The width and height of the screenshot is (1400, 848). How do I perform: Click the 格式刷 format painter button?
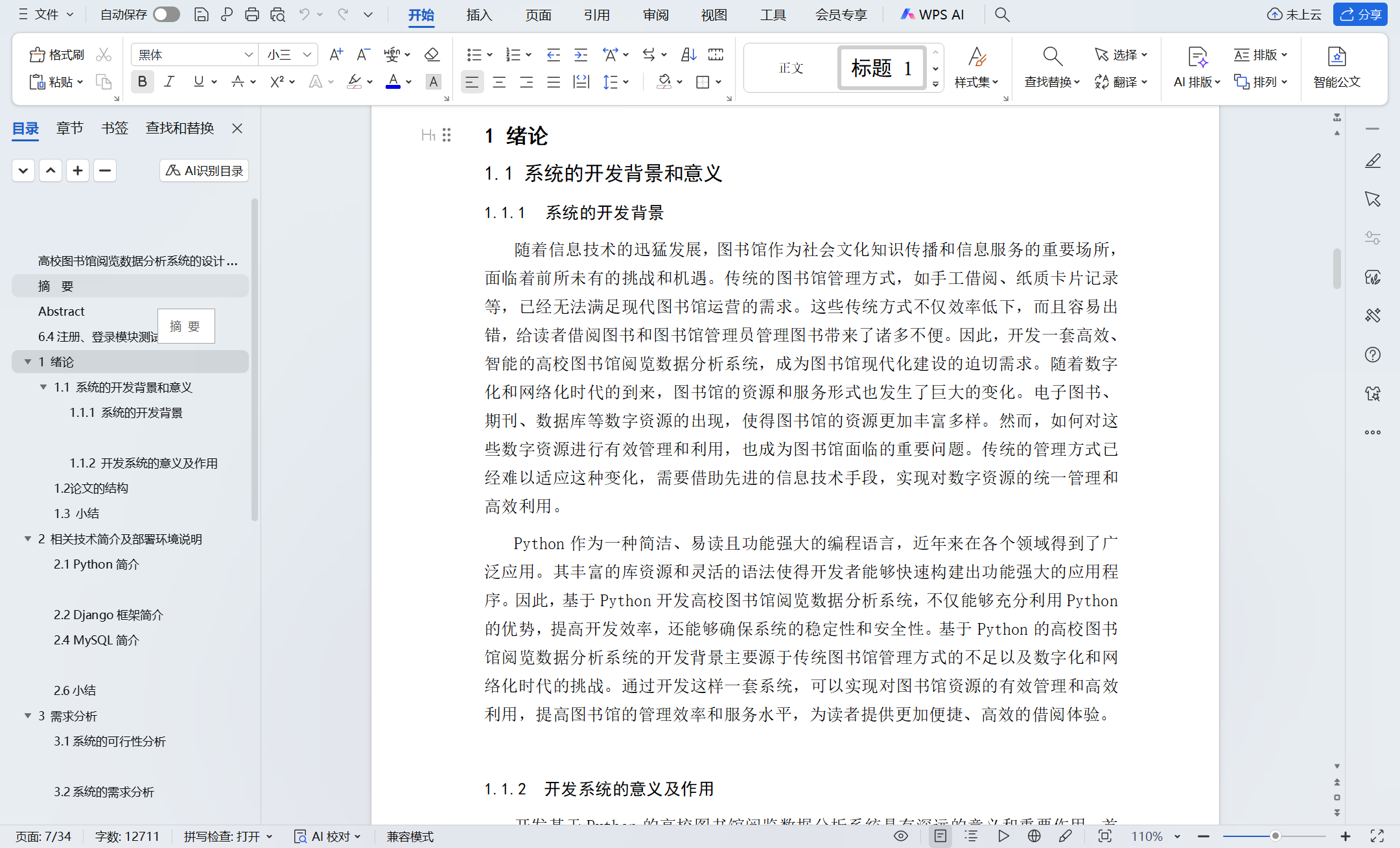click(x=57, y=54)
